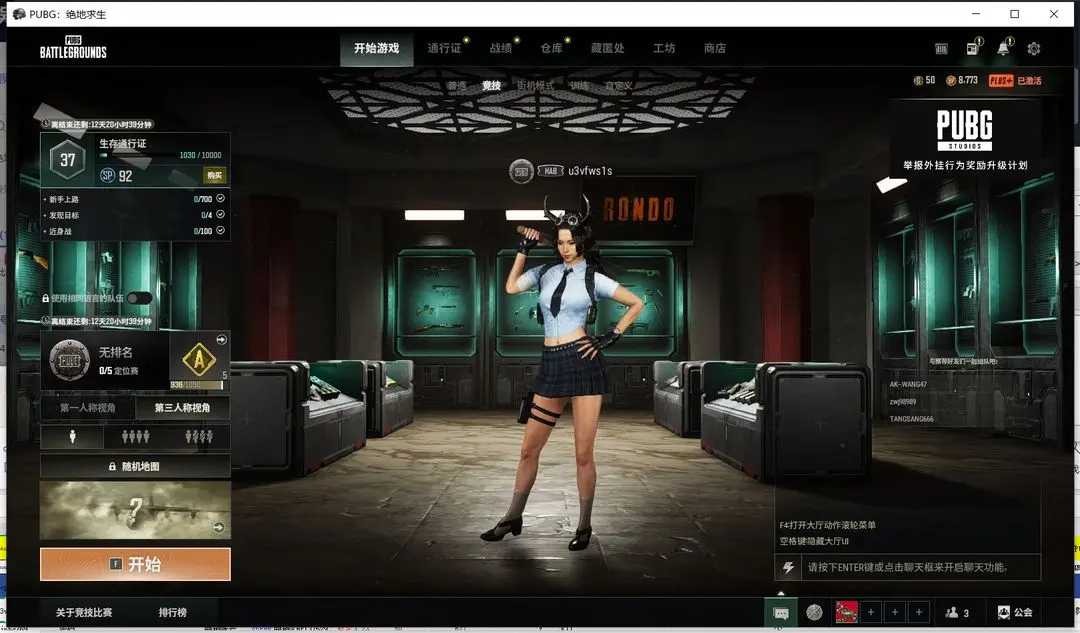
Task: Select the 普通 match mode
Action: point(457,86)
